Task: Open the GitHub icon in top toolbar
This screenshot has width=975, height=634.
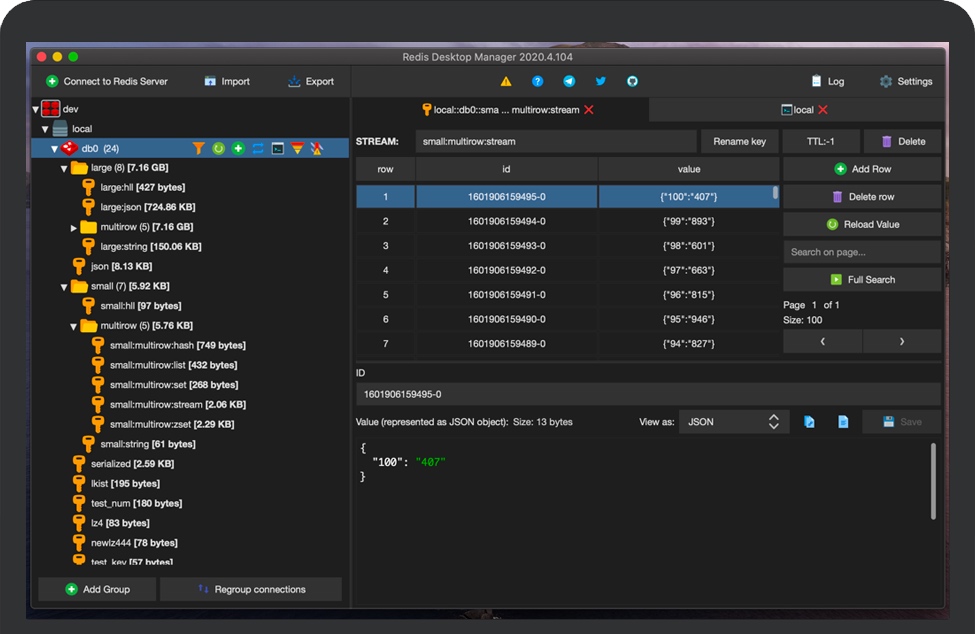Action: [x=632, y=82]
